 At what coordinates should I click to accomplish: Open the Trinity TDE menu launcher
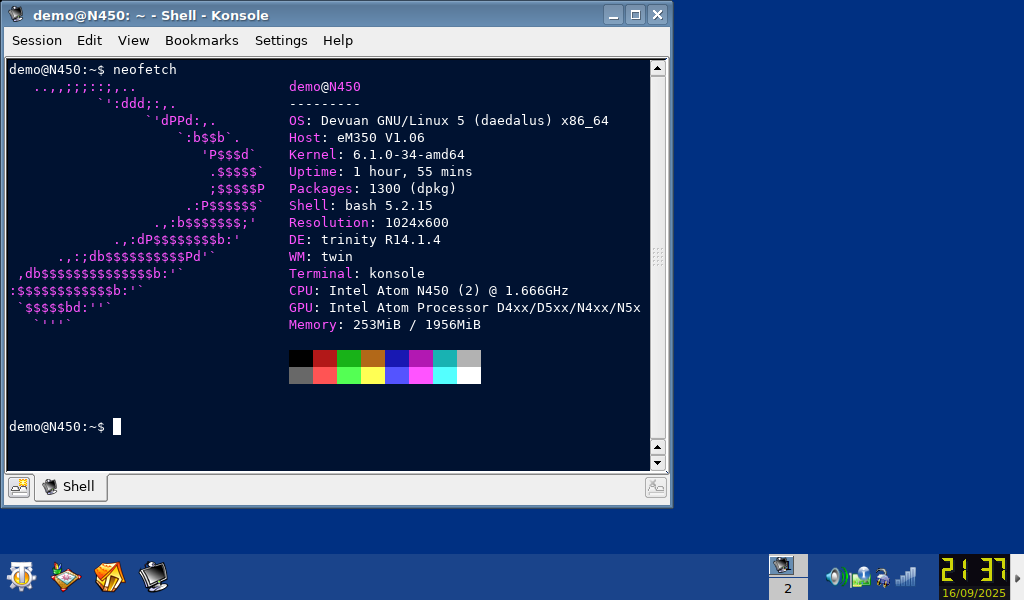click(x=21, y=576)
